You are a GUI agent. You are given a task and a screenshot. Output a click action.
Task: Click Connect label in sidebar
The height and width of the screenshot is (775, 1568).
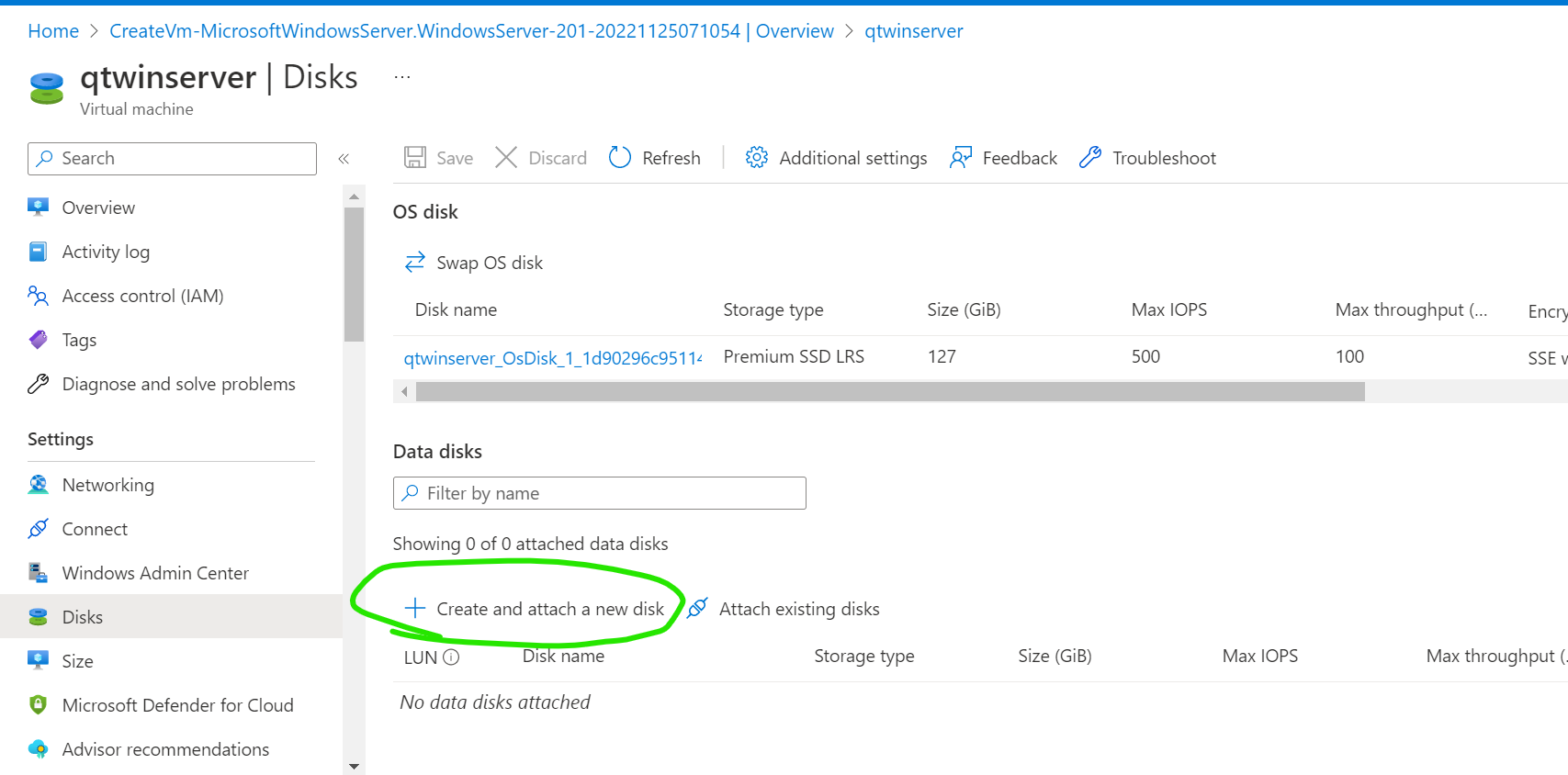tap(95, 529)
